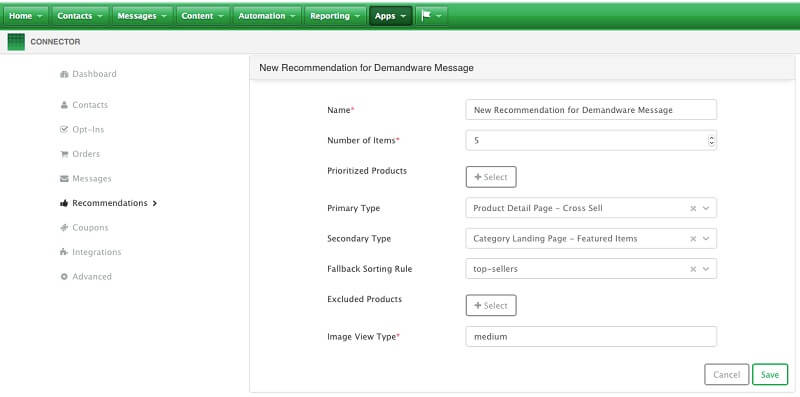Open the Fallback Sorting Rule dropdown arrow
Viewport: 800px width, 397px height.
pyautogui.click(x=706, y=269)
